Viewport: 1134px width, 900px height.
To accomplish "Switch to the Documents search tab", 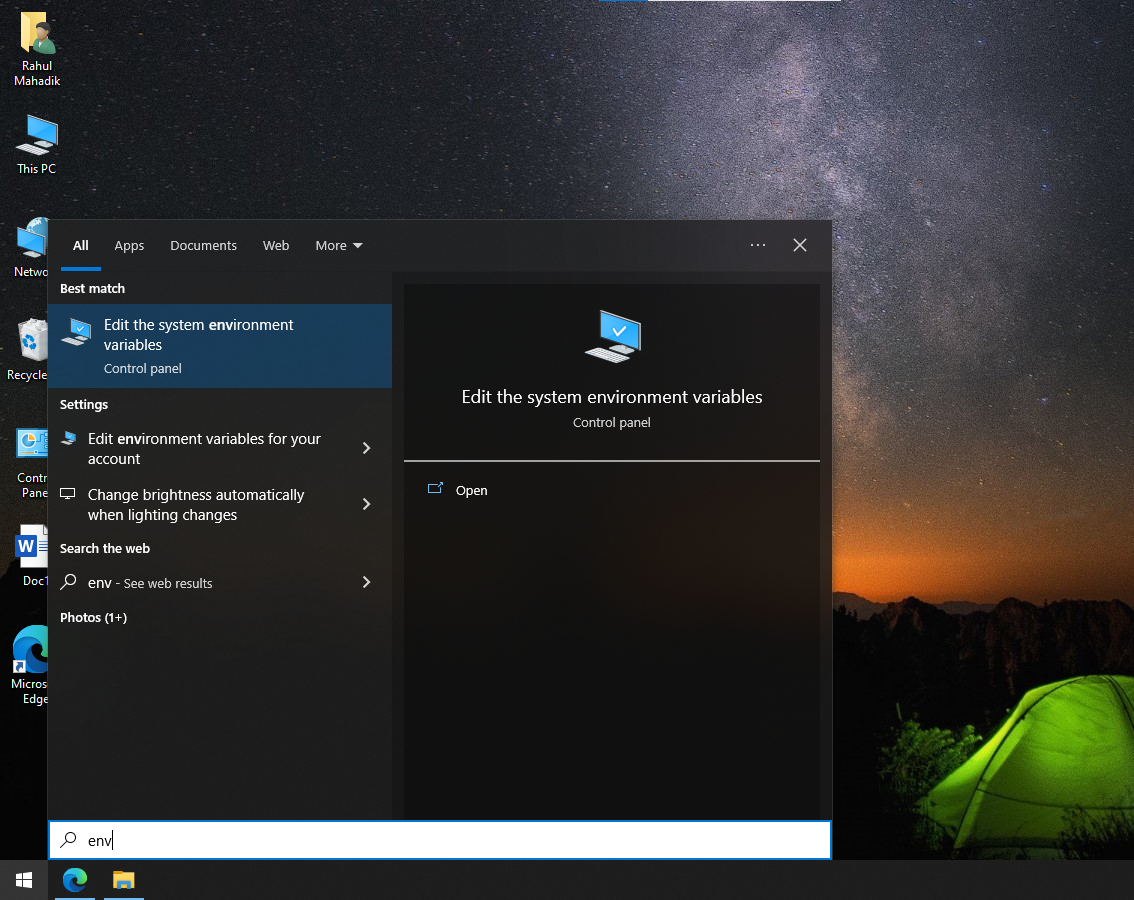I will pyautogui.click(x=203, y=245).
